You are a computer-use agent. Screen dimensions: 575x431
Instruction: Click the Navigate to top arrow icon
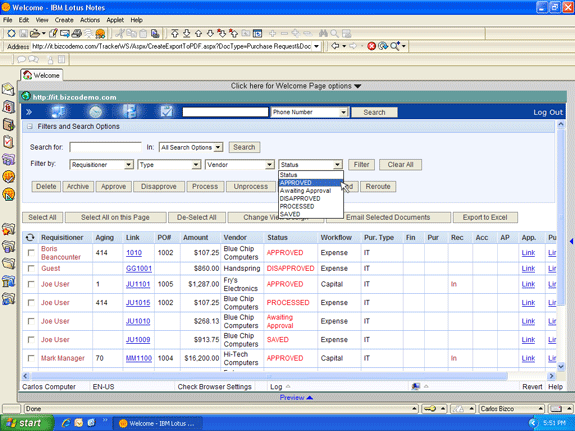click(175, 34)
